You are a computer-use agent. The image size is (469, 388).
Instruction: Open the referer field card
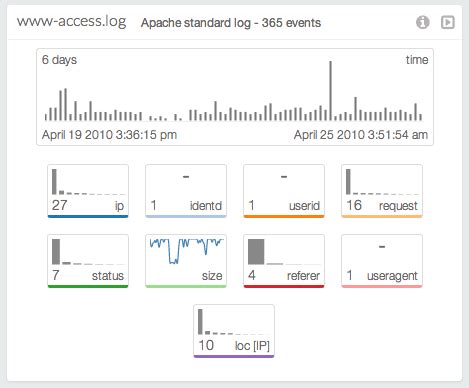pos(284,261)
